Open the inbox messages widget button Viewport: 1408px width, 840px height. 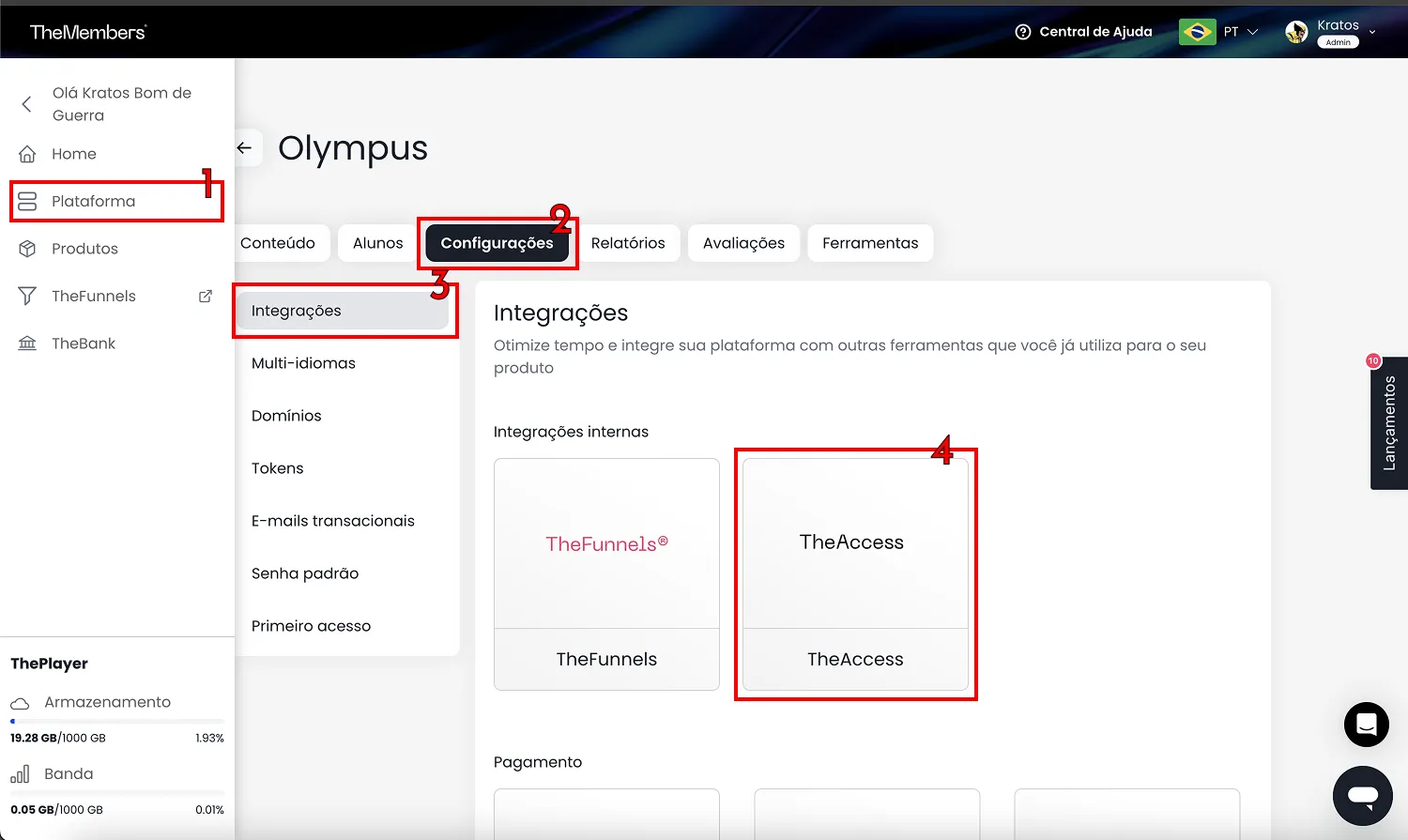1367,725
